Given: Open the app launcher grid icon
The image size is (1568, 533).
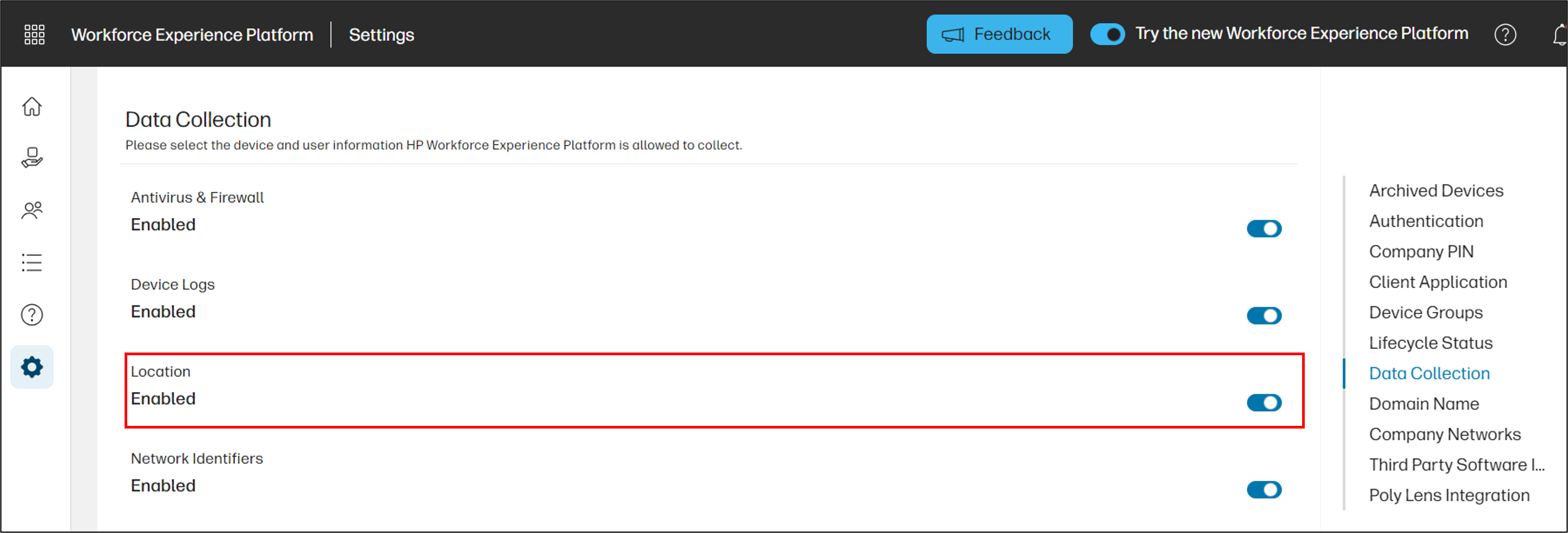Looking at the screenshot, I should [x=34, y=35].
